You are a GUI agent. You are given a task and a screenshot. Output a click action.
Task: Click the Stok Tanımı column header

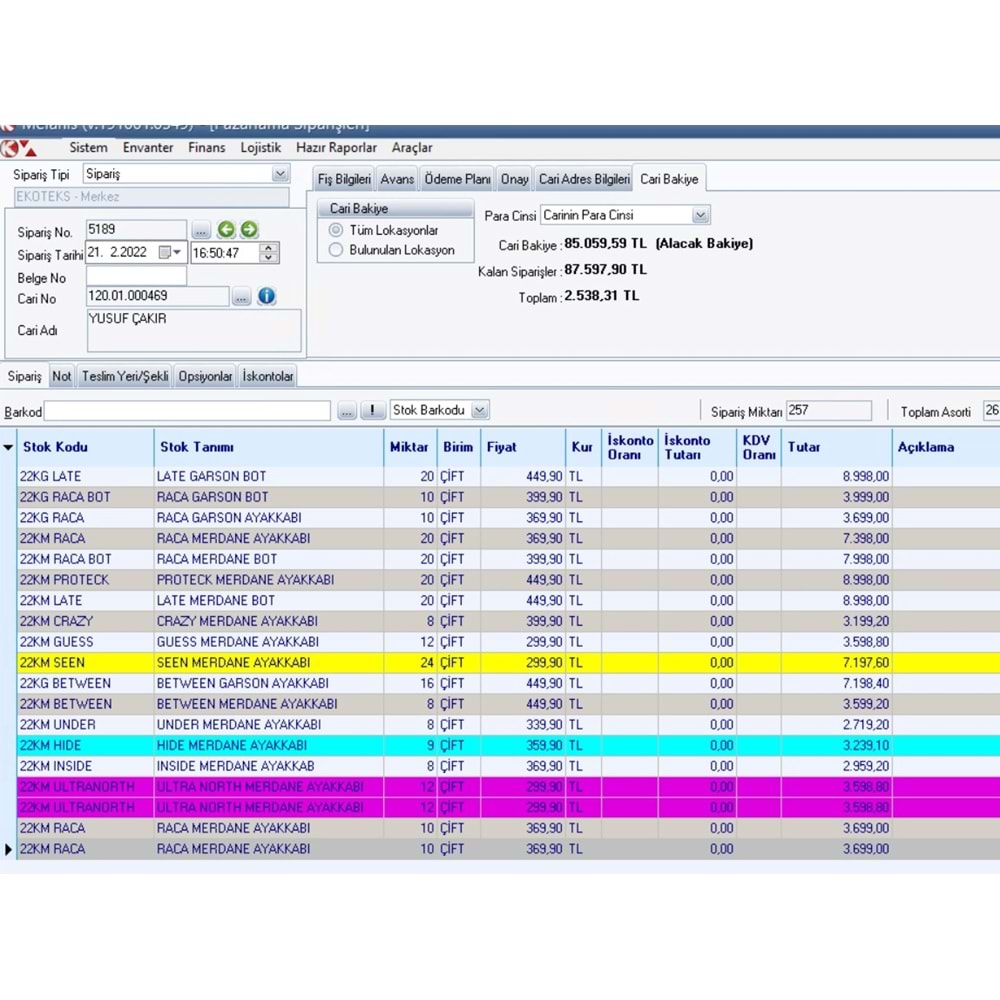coord(269,448)
